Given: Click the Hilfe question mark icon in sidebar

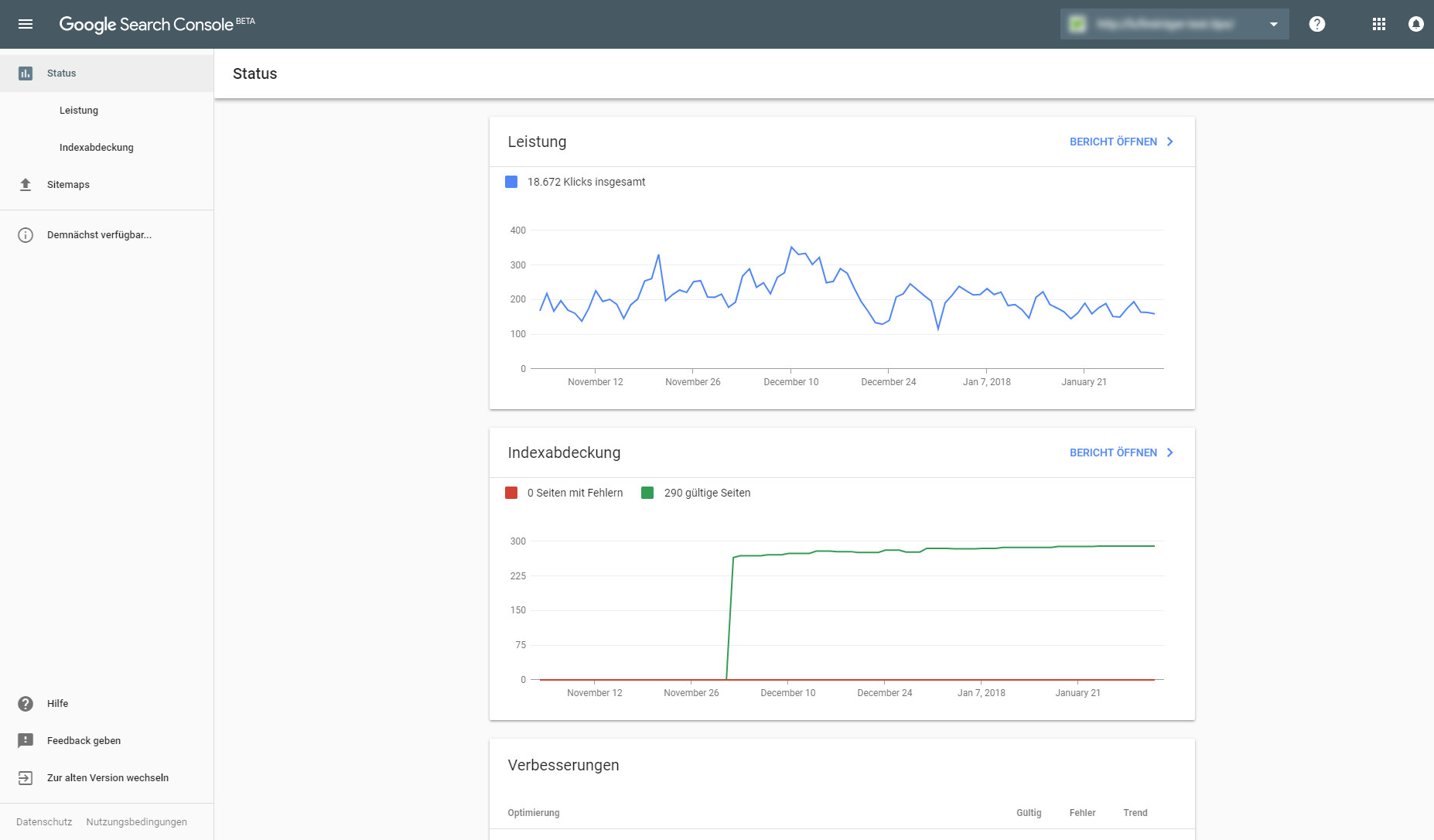Looking at the screenshot, I should 26,704.
